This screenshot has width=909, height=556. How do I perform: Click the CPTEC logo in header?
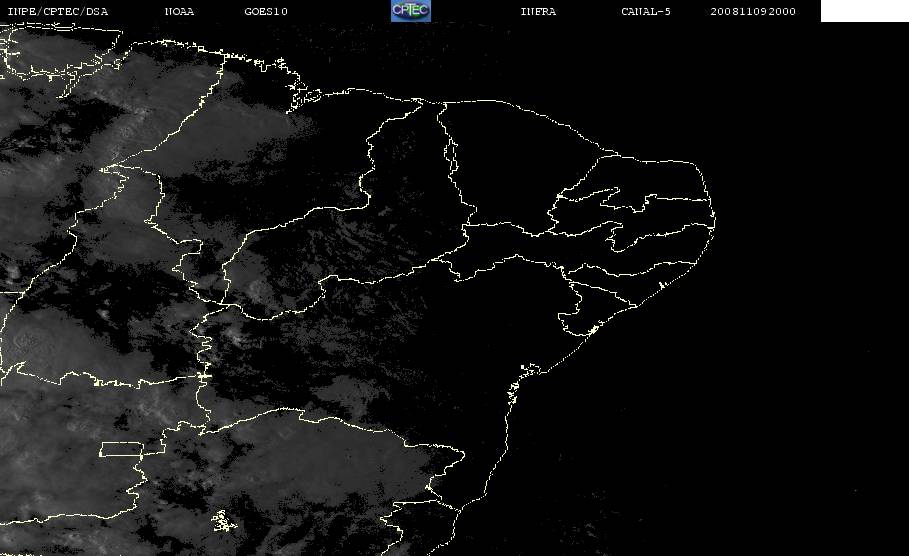coord(410,10)
